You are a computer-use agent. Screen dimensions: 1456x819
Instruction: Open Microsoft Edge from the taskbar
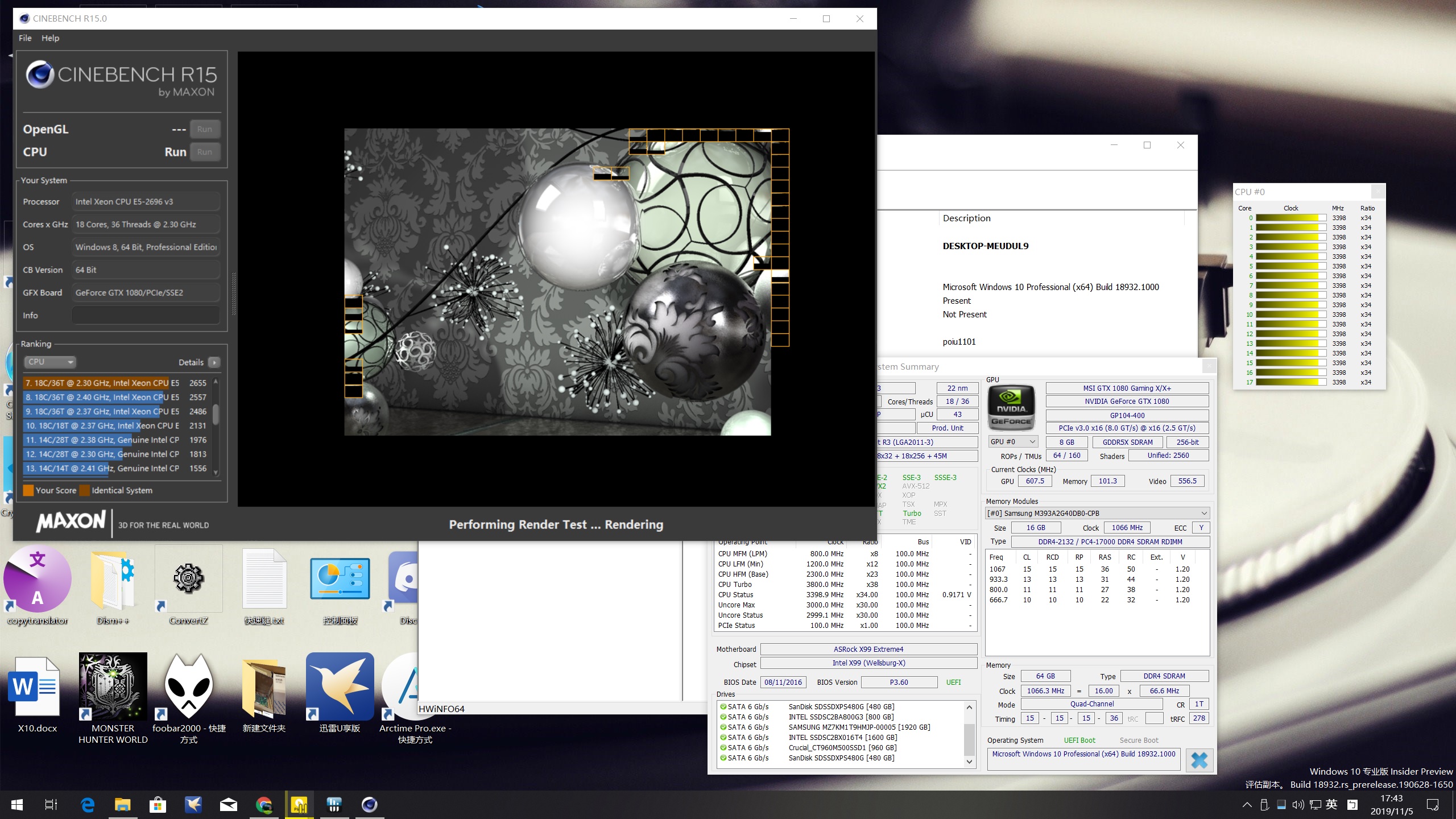click(88, 805)
